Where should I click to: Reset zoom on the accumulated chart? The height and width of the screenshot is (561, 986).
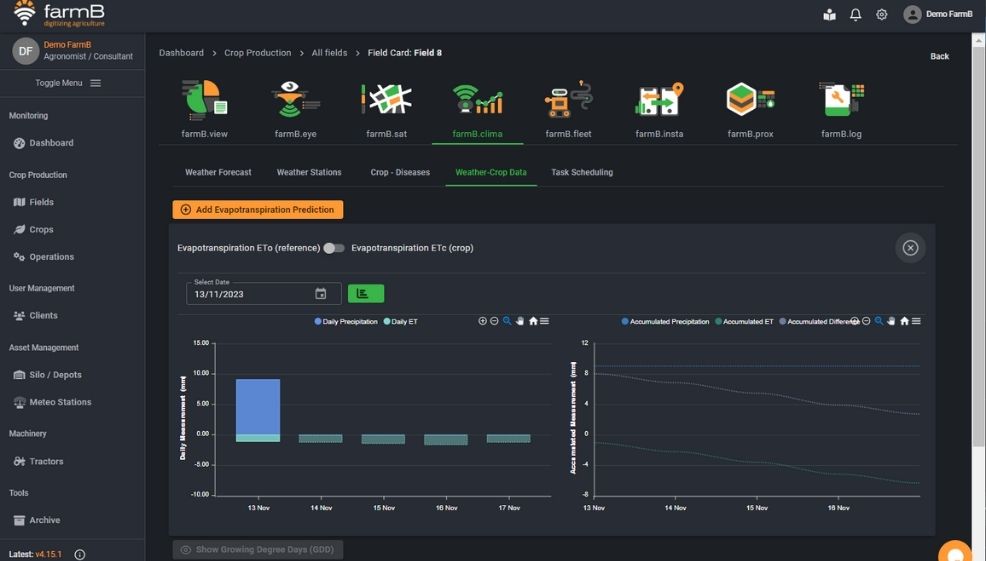pyautogui.click(x=904, y=321)
